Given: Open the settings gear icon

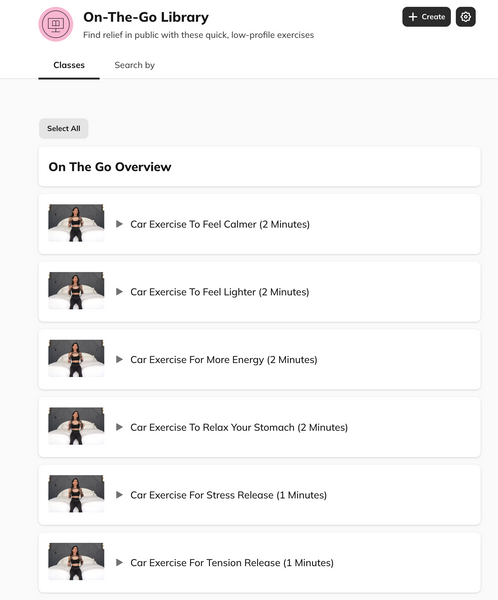Looking at the screenshot, I should [465, 17].
